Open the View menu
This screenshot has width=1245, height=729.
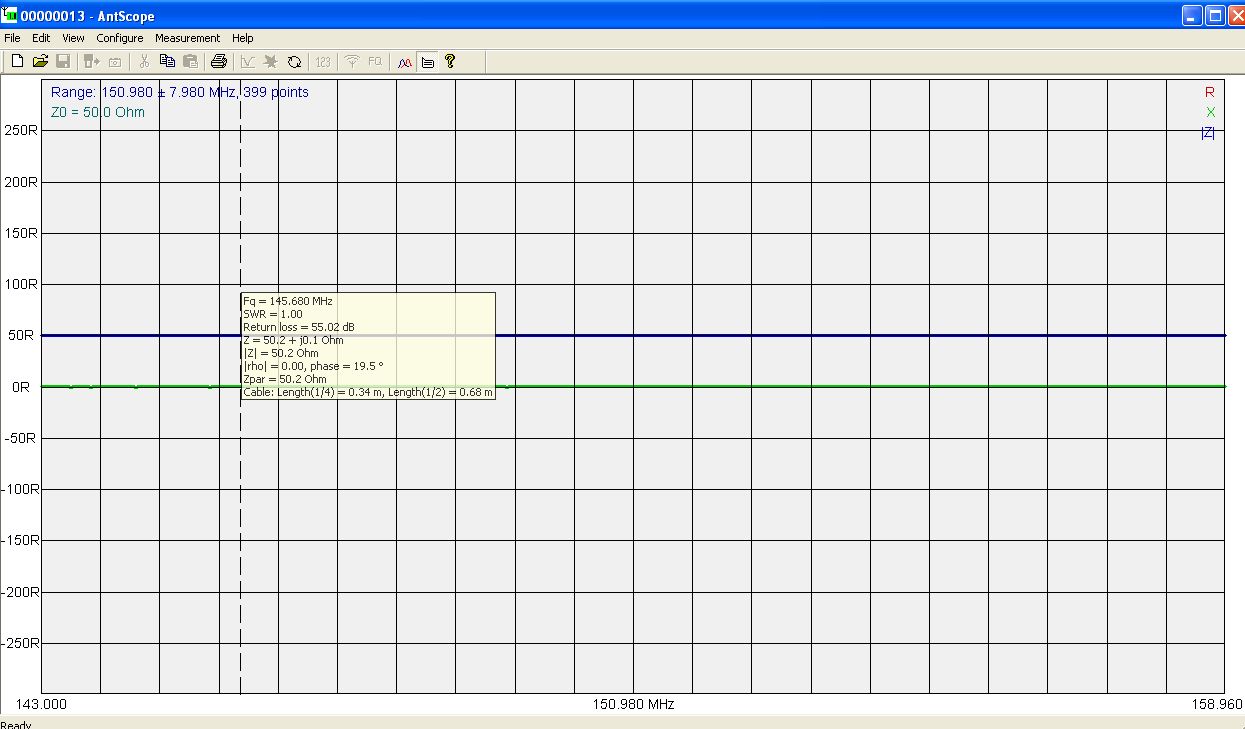click(73, 38)
